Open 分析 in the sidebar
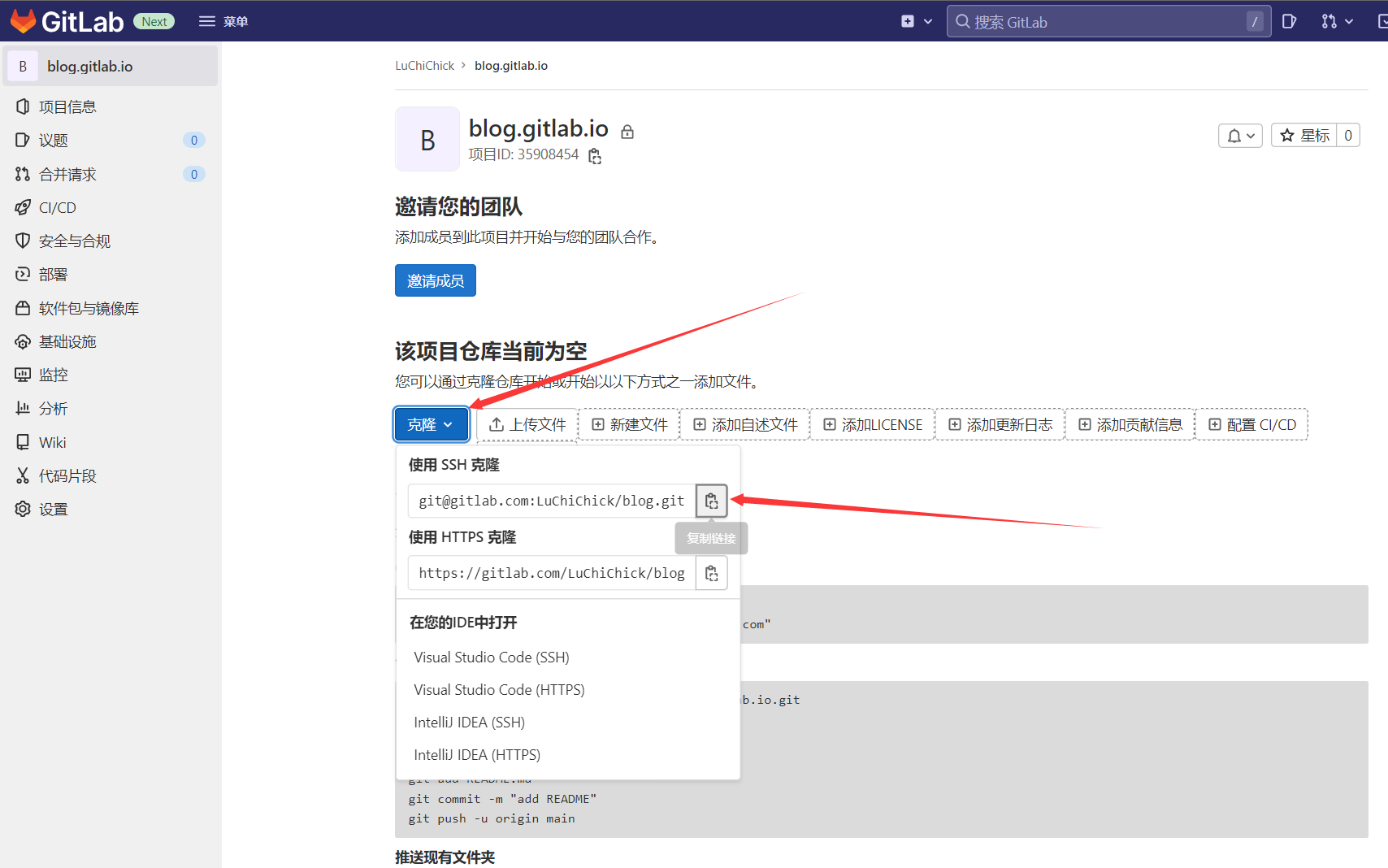 [x=111, y=408]
